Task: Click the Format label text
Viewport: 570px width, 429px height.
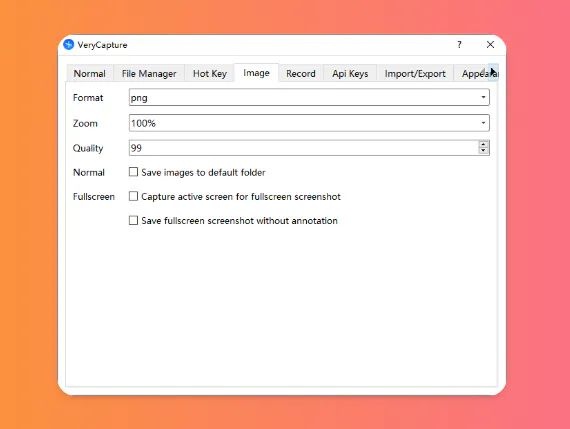Action: pyautogui.click(x=88, y=98)
